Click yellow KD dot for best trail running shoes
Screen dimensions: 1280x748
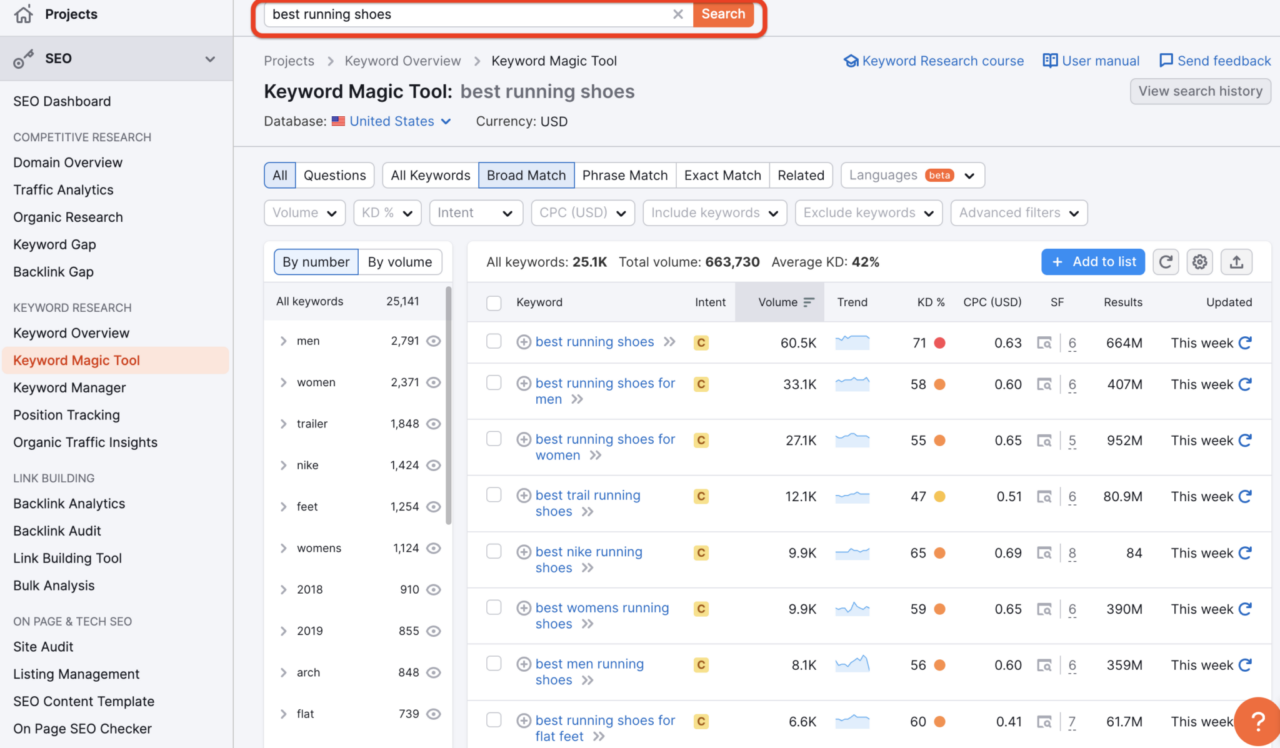click(940, 497)
